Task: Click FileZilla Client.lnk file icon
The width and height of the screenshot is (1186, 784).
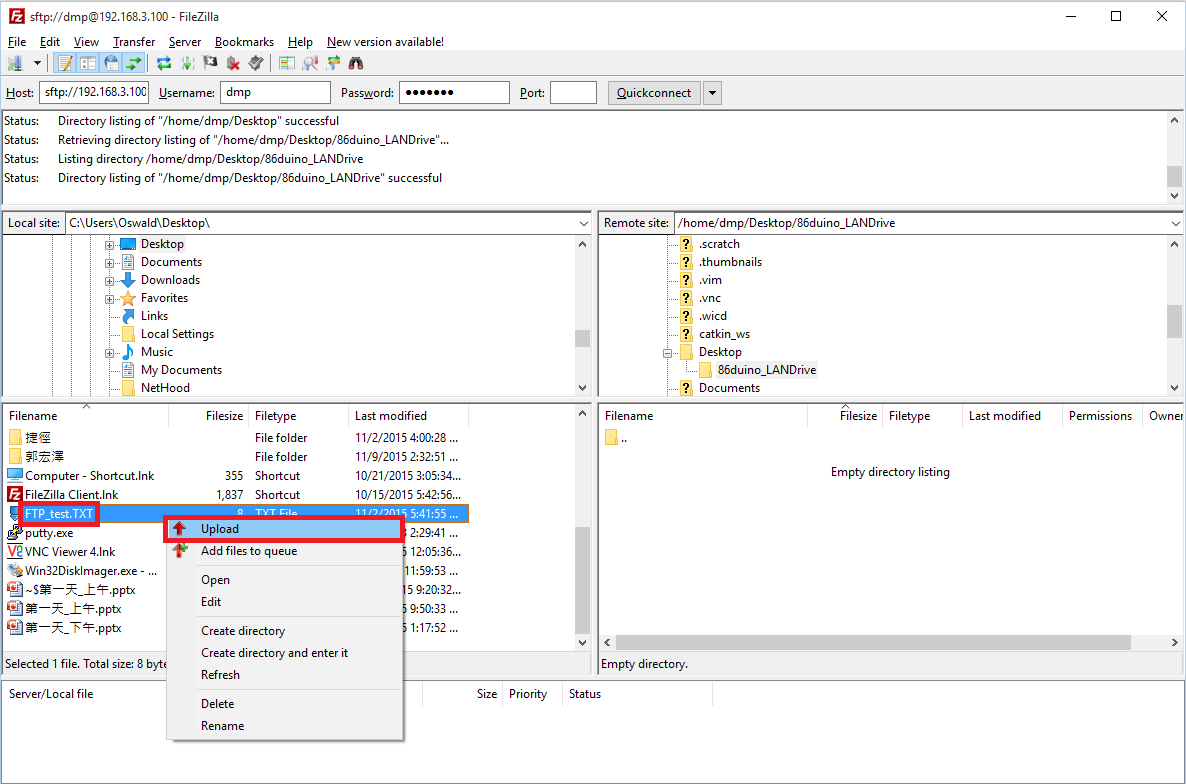Action: (14, 494)
